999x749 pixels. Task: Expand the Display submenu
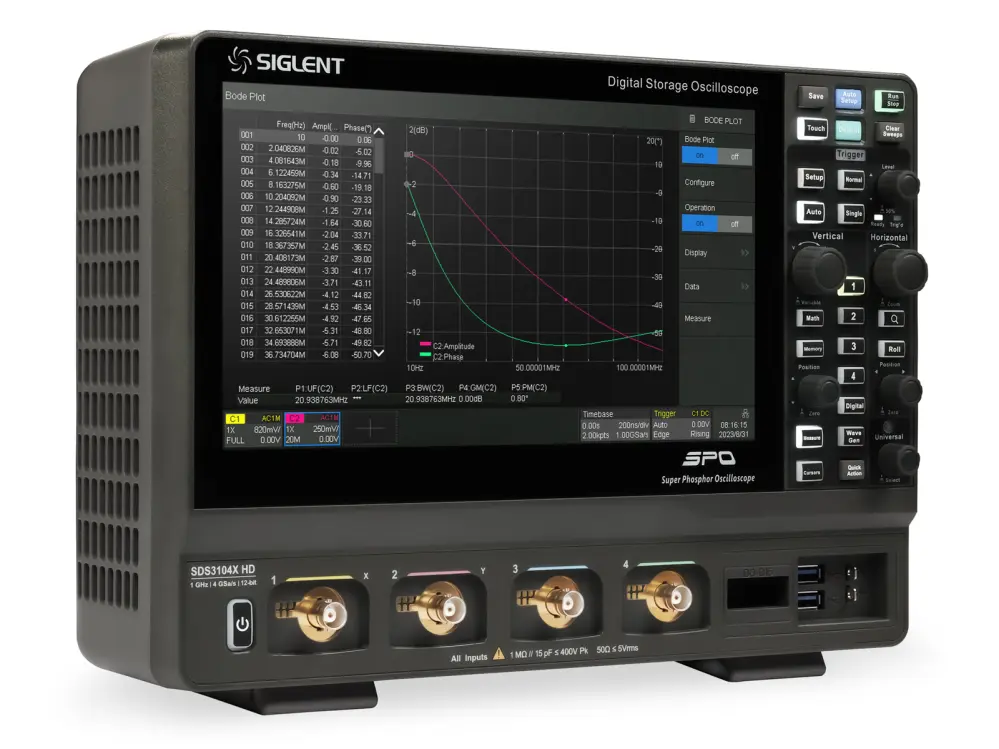click(x=716, y=253)
